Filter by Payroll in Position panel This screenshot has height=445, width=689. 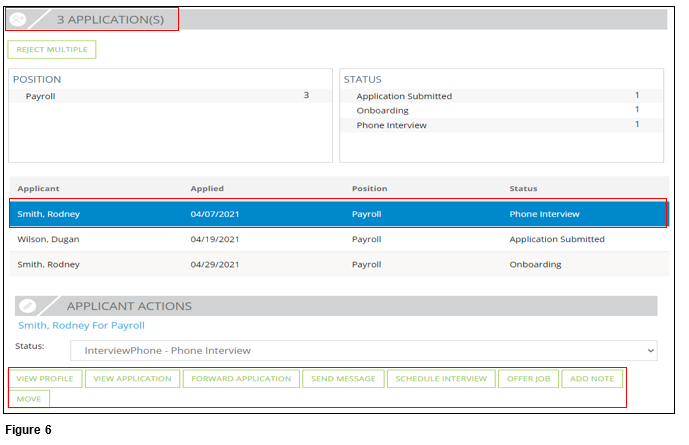(40, 96)
